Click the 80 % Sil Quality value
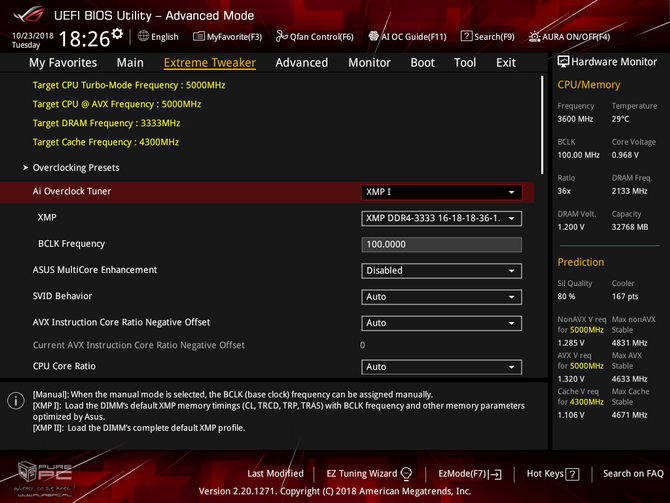Image resolution: width=670 pixels, height=503 pixels. coord(566,296)
